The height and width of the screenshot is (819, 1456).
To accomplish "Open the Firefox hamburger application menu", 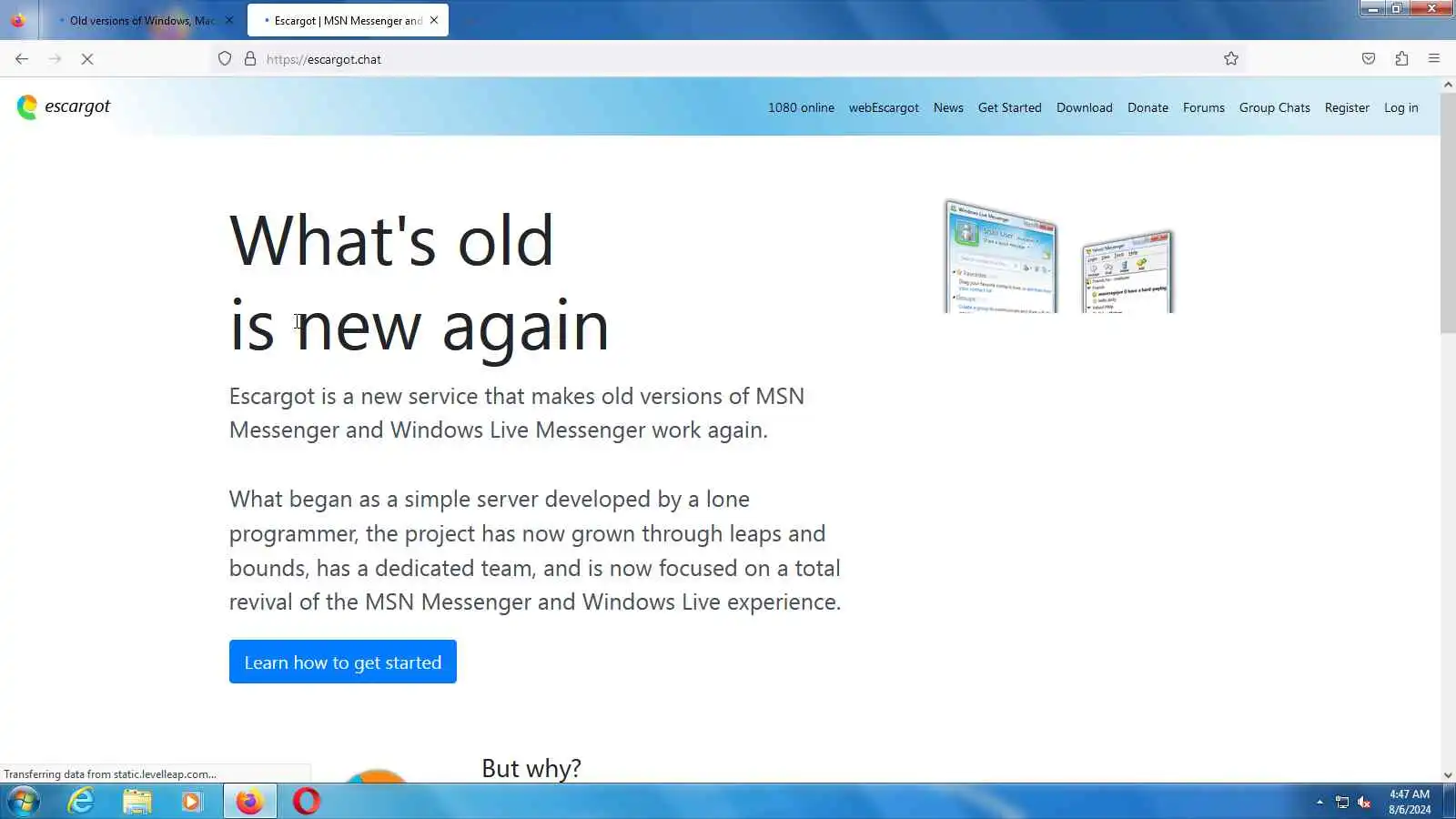I will tap(1434, 59).
